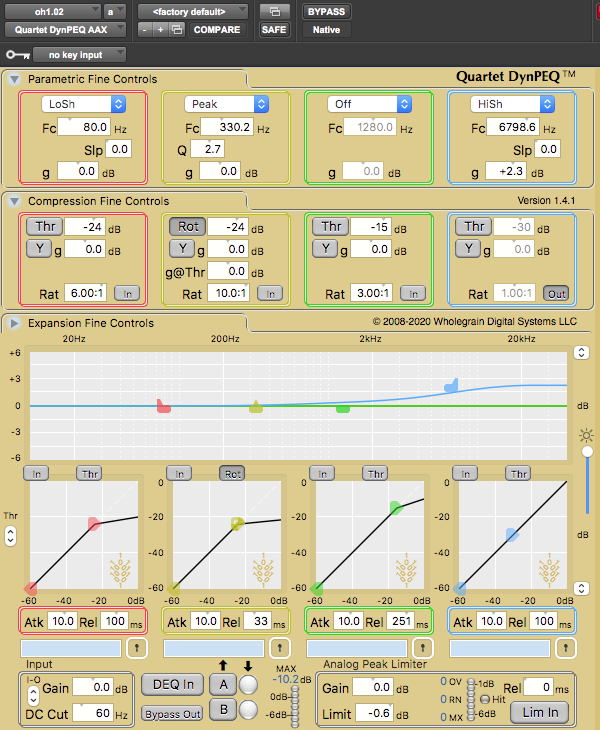The image size is (600, 730).
Task: Select the yellow Peak band EQ handle
Action: click(x=256, y=406)
